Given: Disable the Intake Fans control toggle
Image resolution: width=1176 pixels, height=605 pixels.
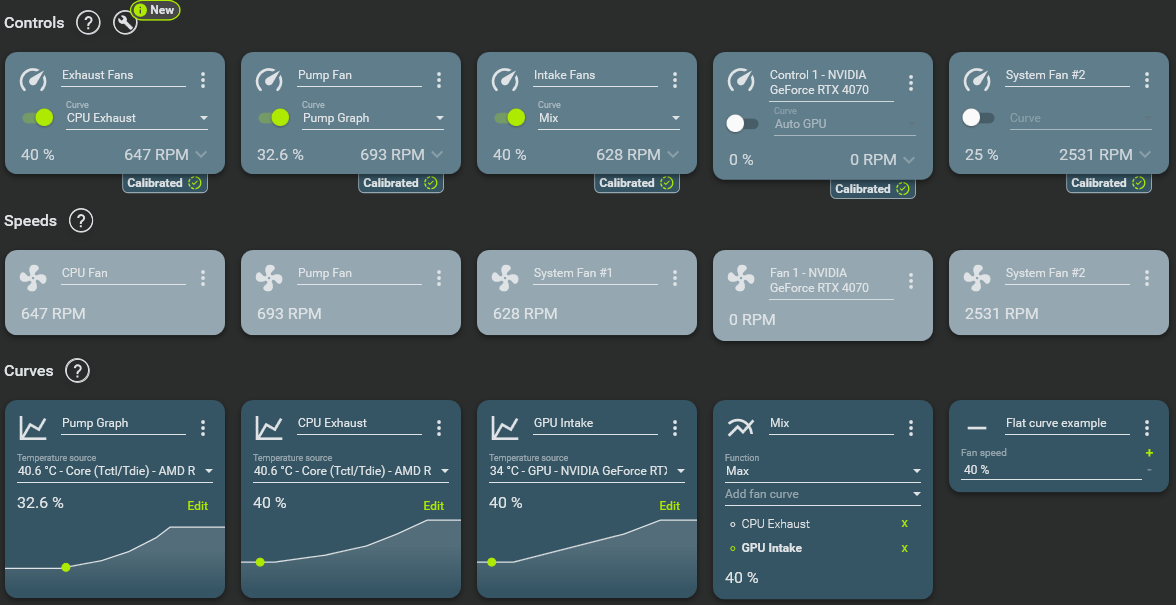Looking at the screenshot, I should point(509,117).
